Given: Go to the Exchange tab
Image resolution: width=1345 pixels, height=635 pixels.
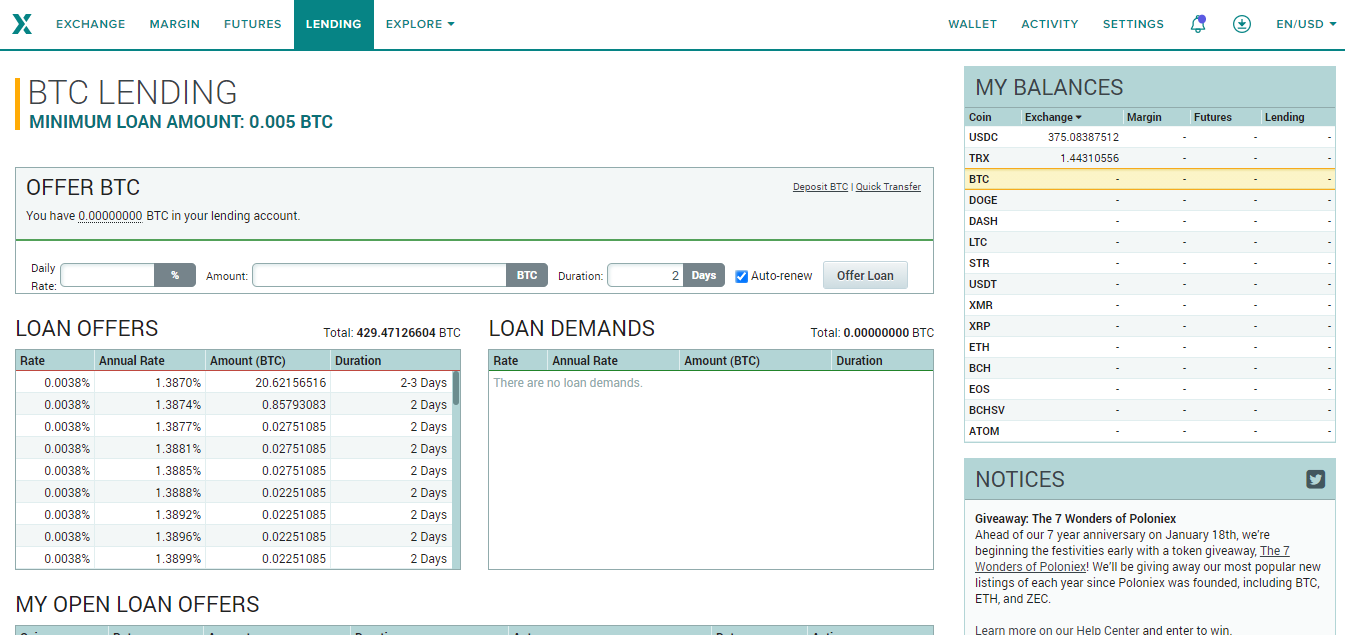Looking at the screenshot, I should [x=91, y=24].
